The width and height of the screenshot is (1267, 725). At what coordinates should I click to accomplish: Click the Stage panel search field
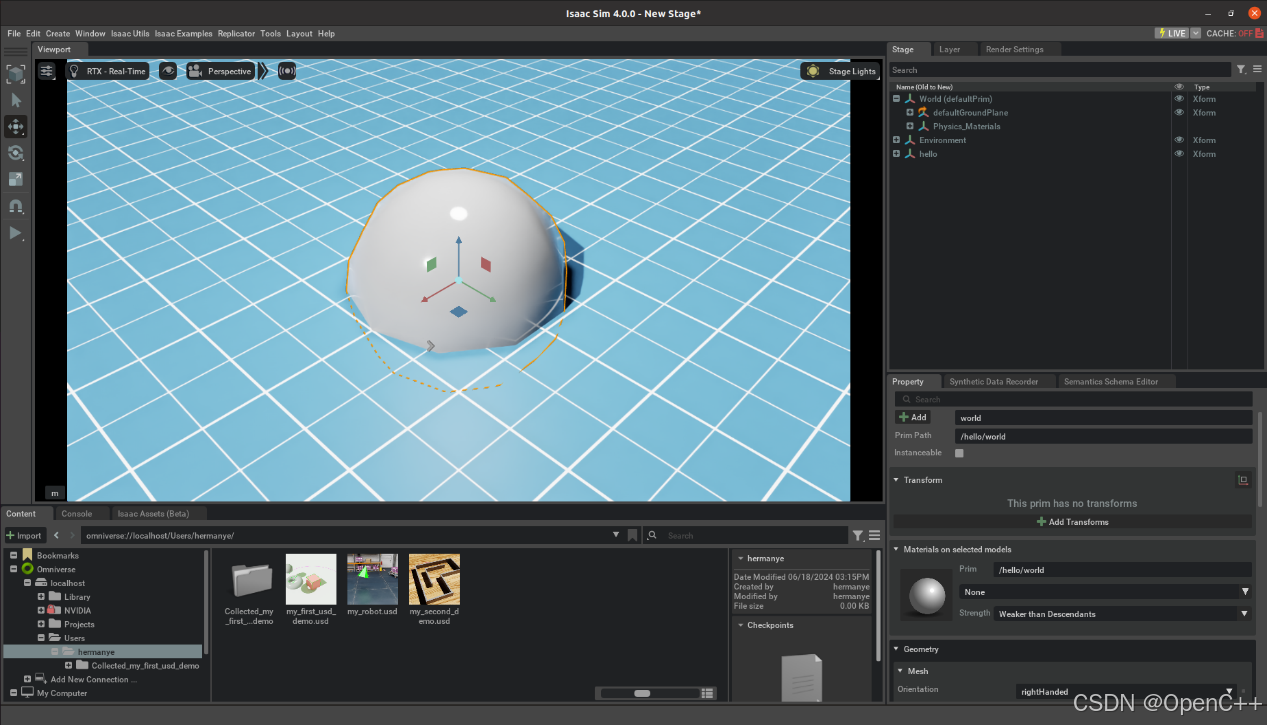click(1060, 70)
